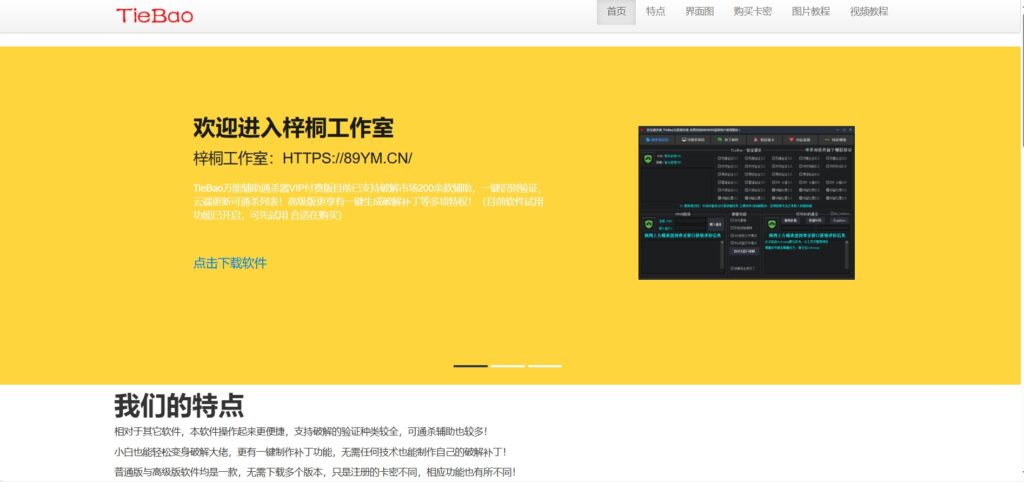Click the TieBao logo
The height and width of the screenshot is (482, 1024).
[x=155, y=16]
